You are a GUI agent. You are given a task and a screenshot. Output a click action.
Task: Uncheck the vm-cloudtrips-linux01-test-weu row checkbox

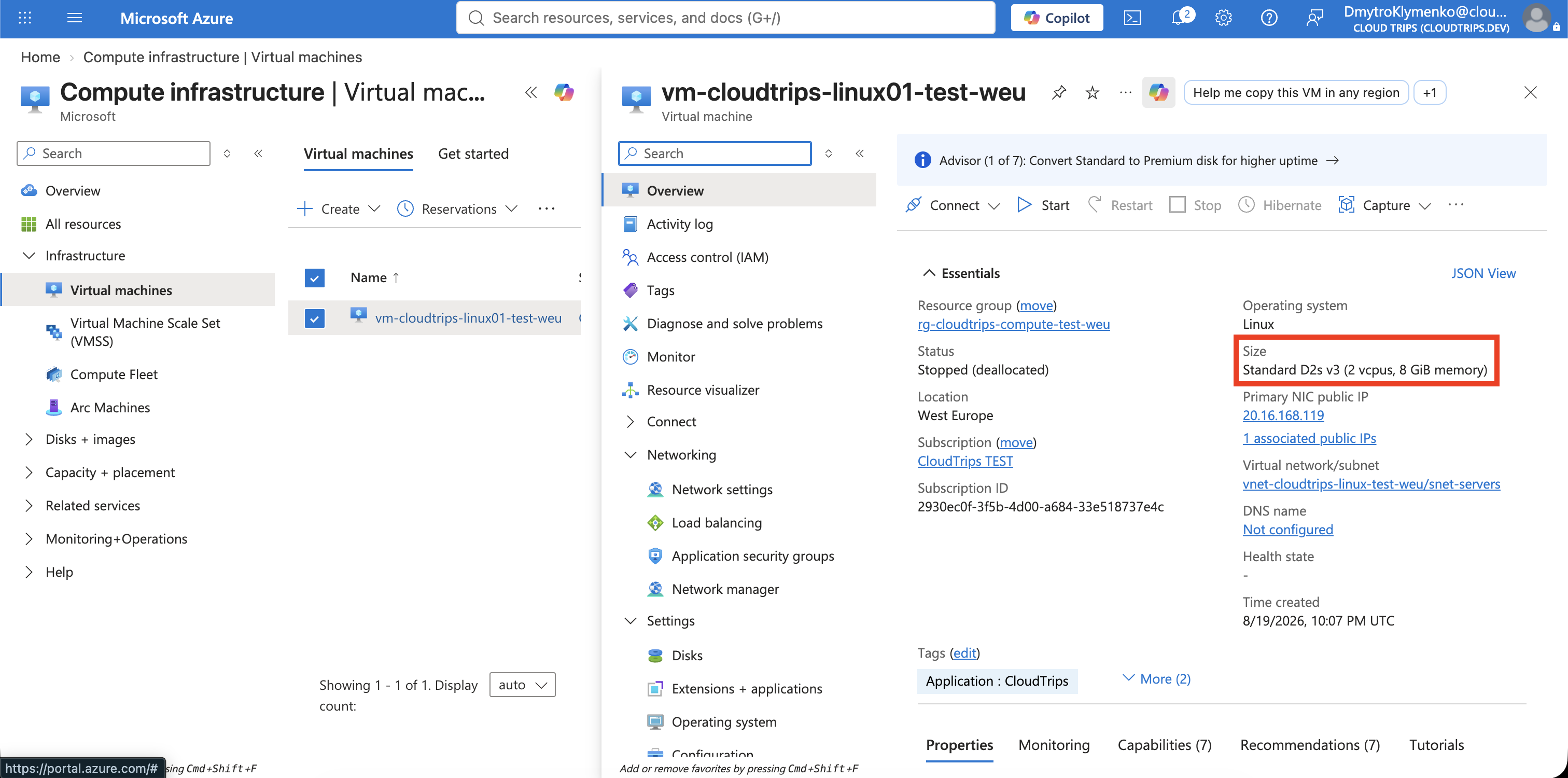[x=314, y=318]
